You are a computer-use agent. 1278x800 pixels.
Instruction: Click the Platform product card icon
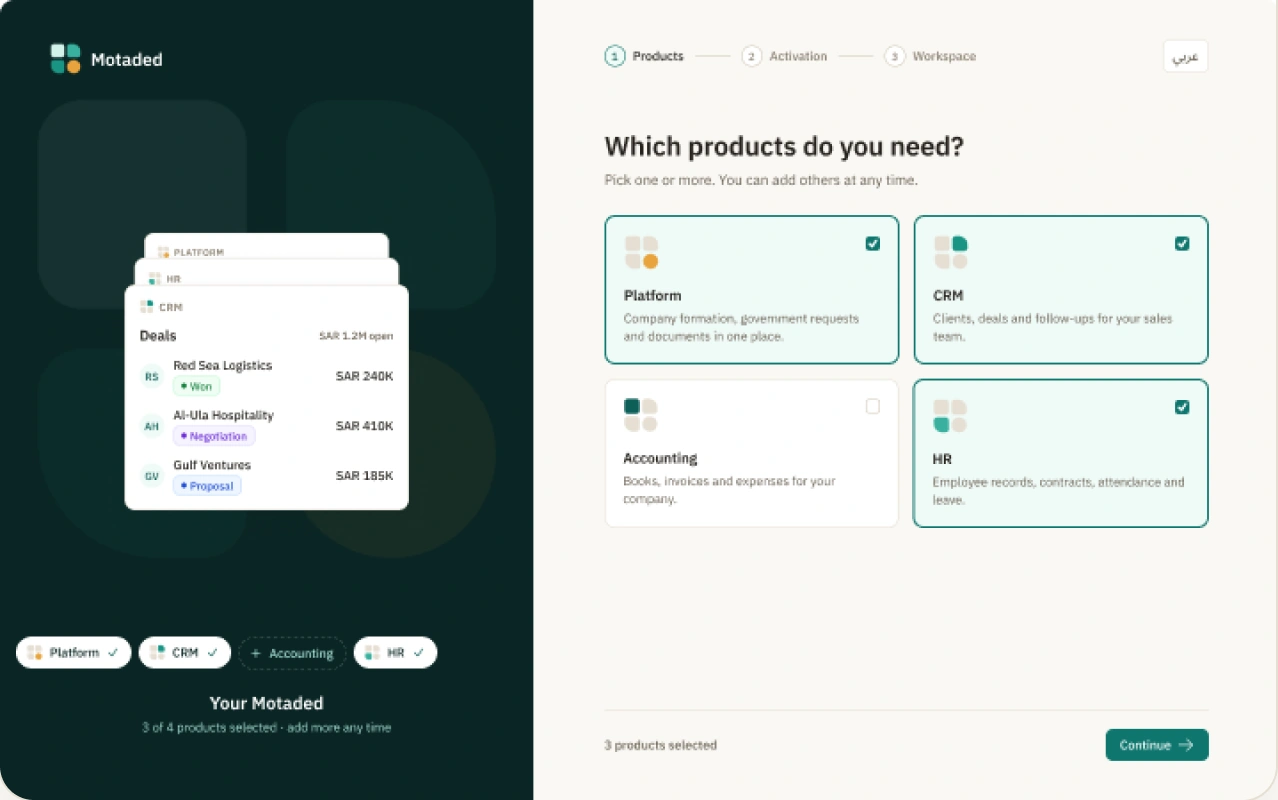coord(641,253)
